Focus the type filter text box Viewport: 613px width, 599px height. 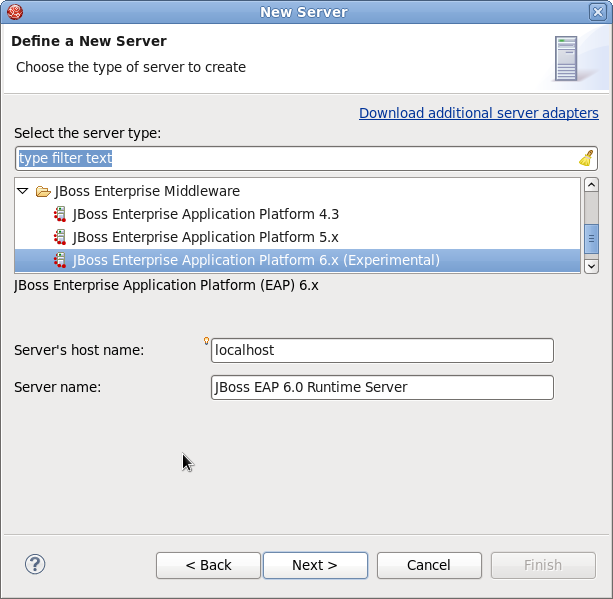coord(295,158)
